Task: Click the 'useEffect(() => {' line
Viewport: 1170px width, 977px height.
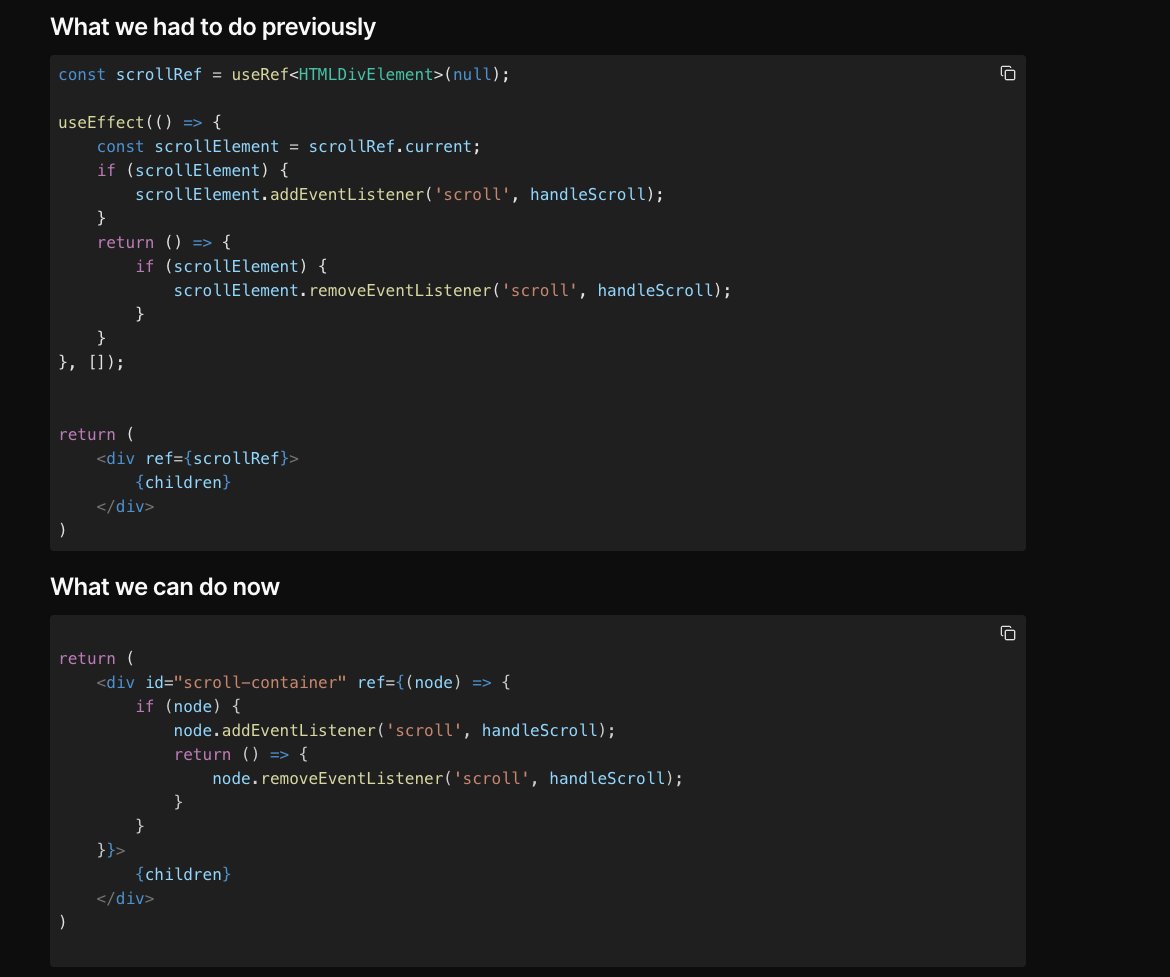Action: click(140, 122)
